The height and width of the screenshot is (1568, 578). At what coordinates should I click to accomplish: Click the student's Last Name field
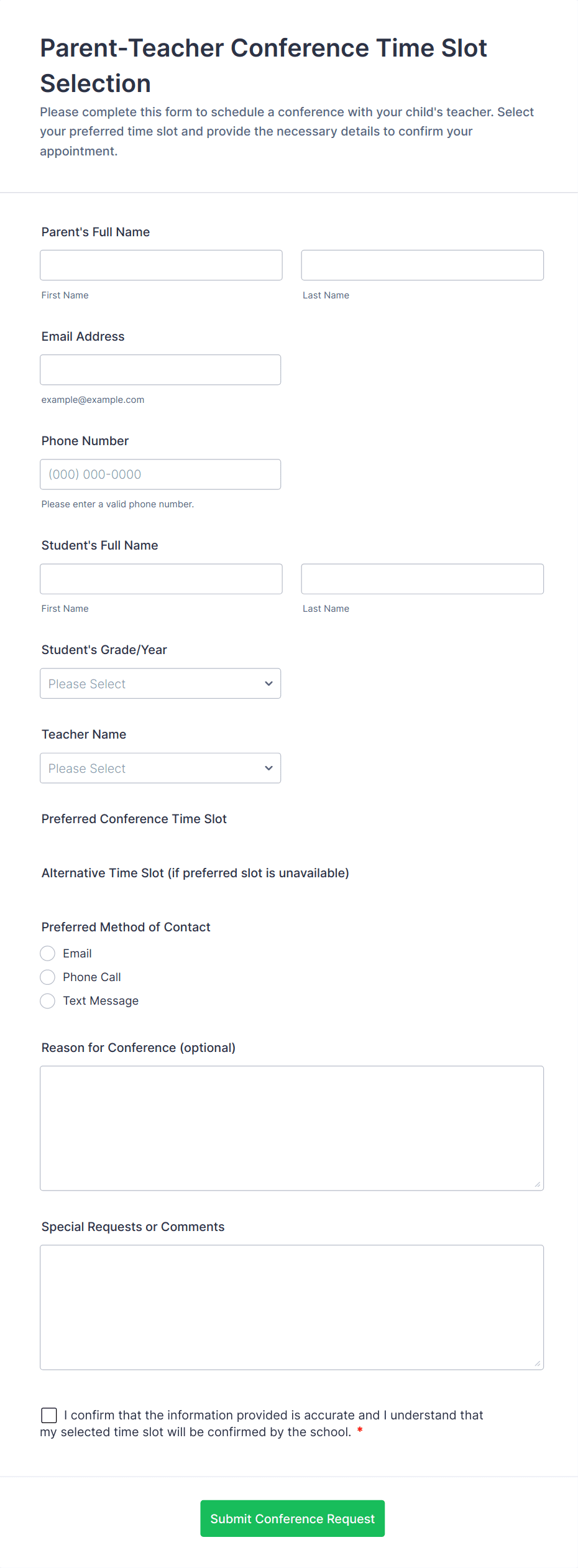[422, 579]
